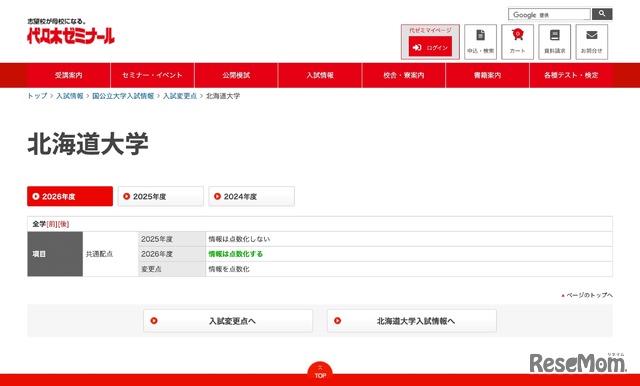
Task: Open the 校舎・寮案内 menu
Action: click(404, 75)
